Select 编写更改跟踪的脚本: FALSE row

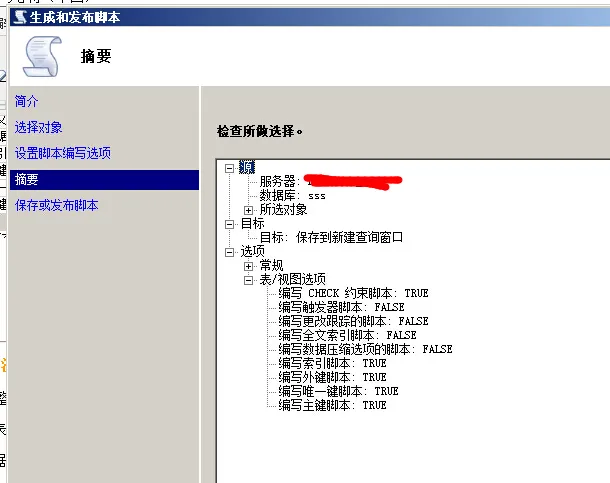353,322
